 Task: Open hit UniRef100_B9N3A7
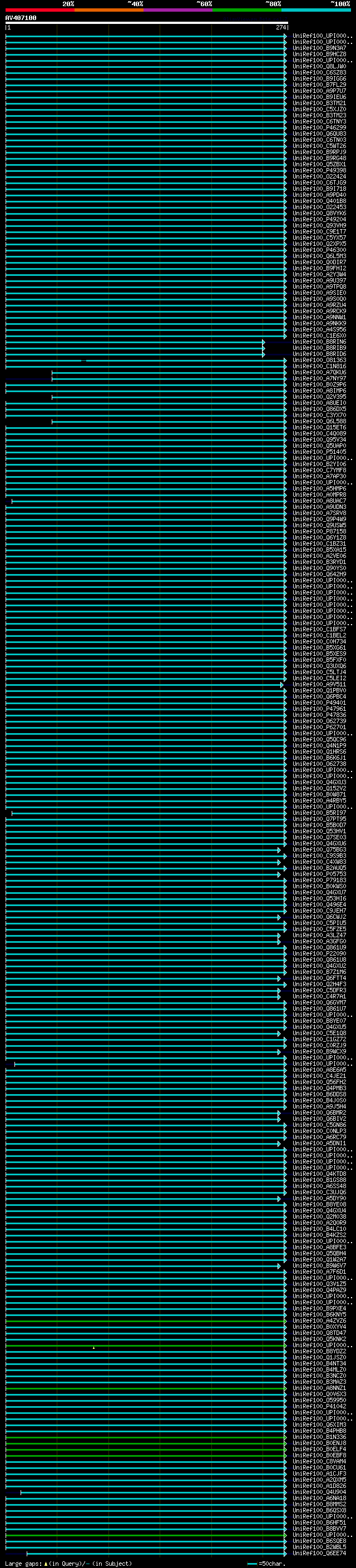(x=319, y=48)
